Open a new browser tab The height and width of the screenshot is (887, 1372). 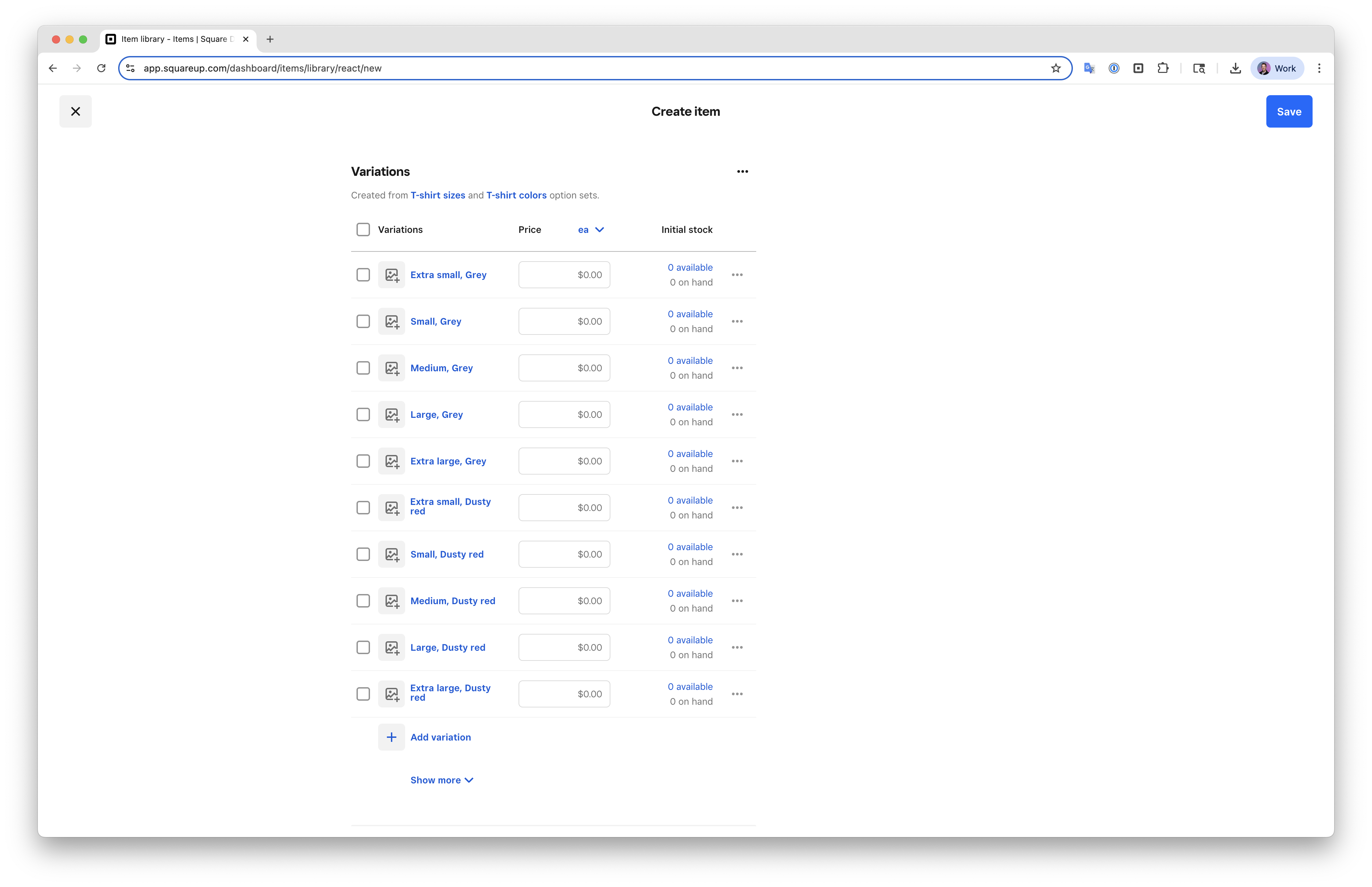point(269,39)
